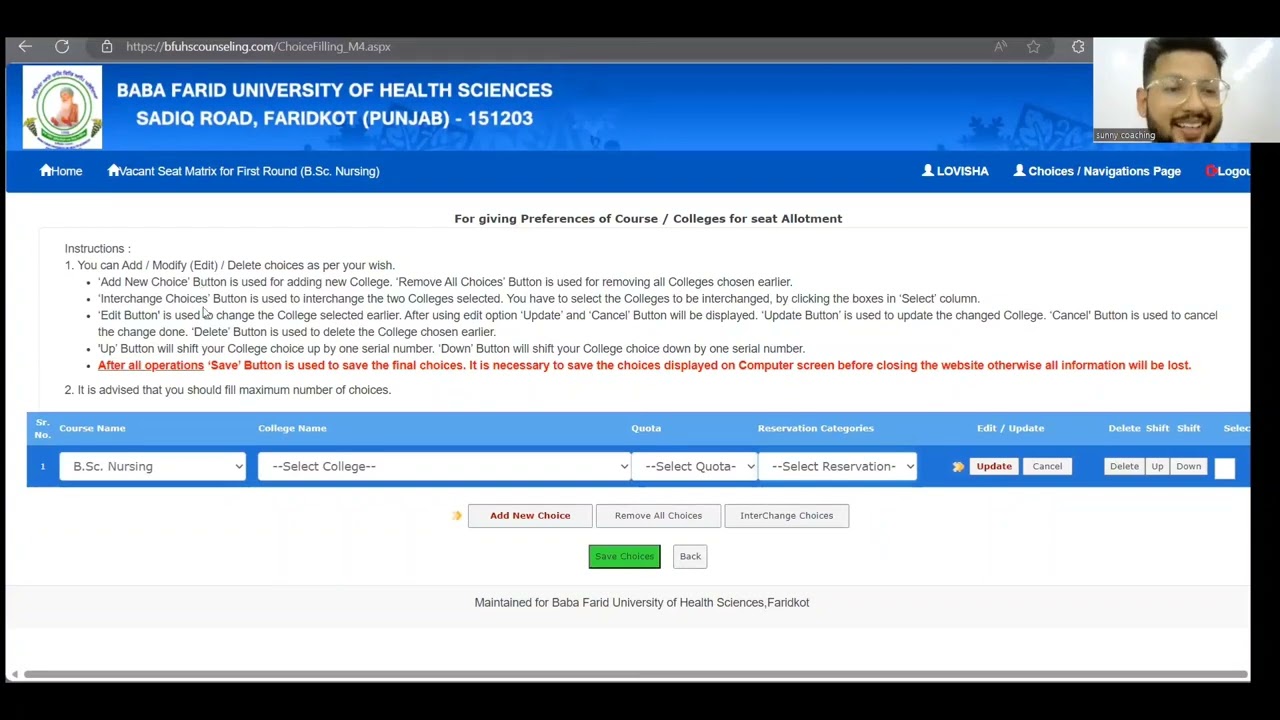The height and width of the screenshot is (720, 1280).
Task: Open Vacant Seat Matrix for First Round
Action: click(x=243, y=171)
